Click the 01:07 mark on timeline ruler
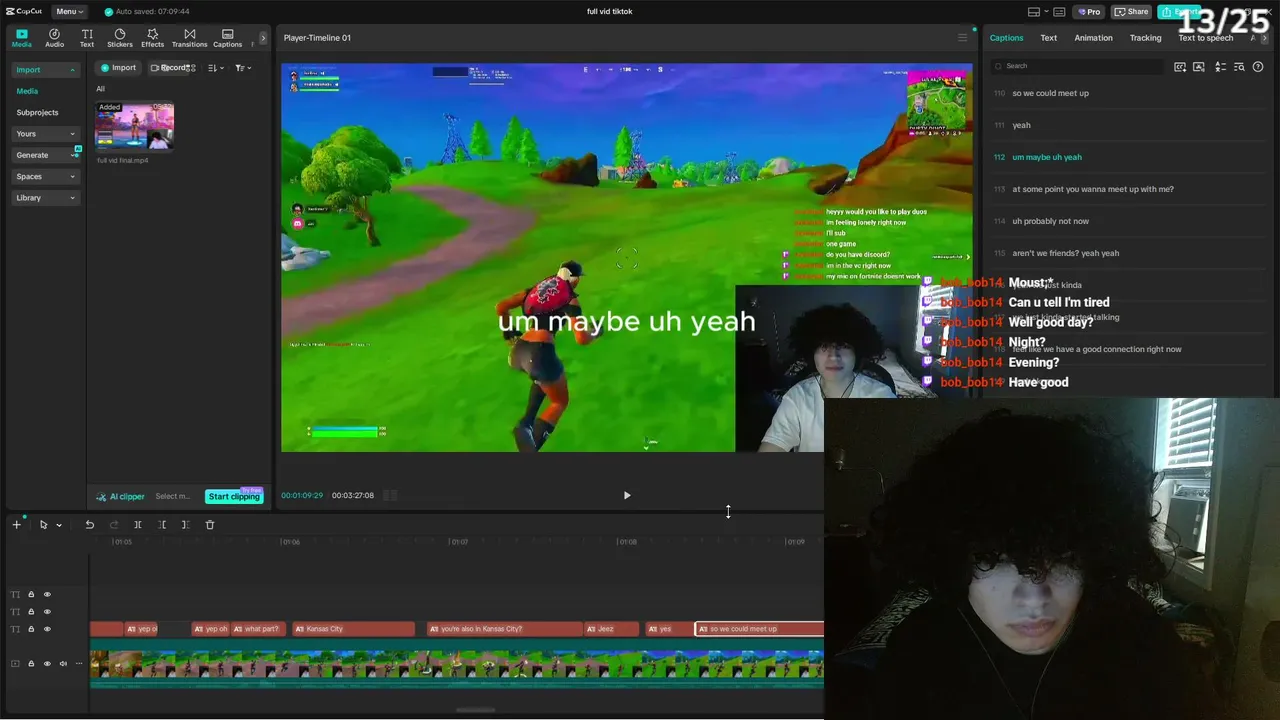Image resolution: width=1280 pixels, height=720 pixels. click(x=458, y=542)
